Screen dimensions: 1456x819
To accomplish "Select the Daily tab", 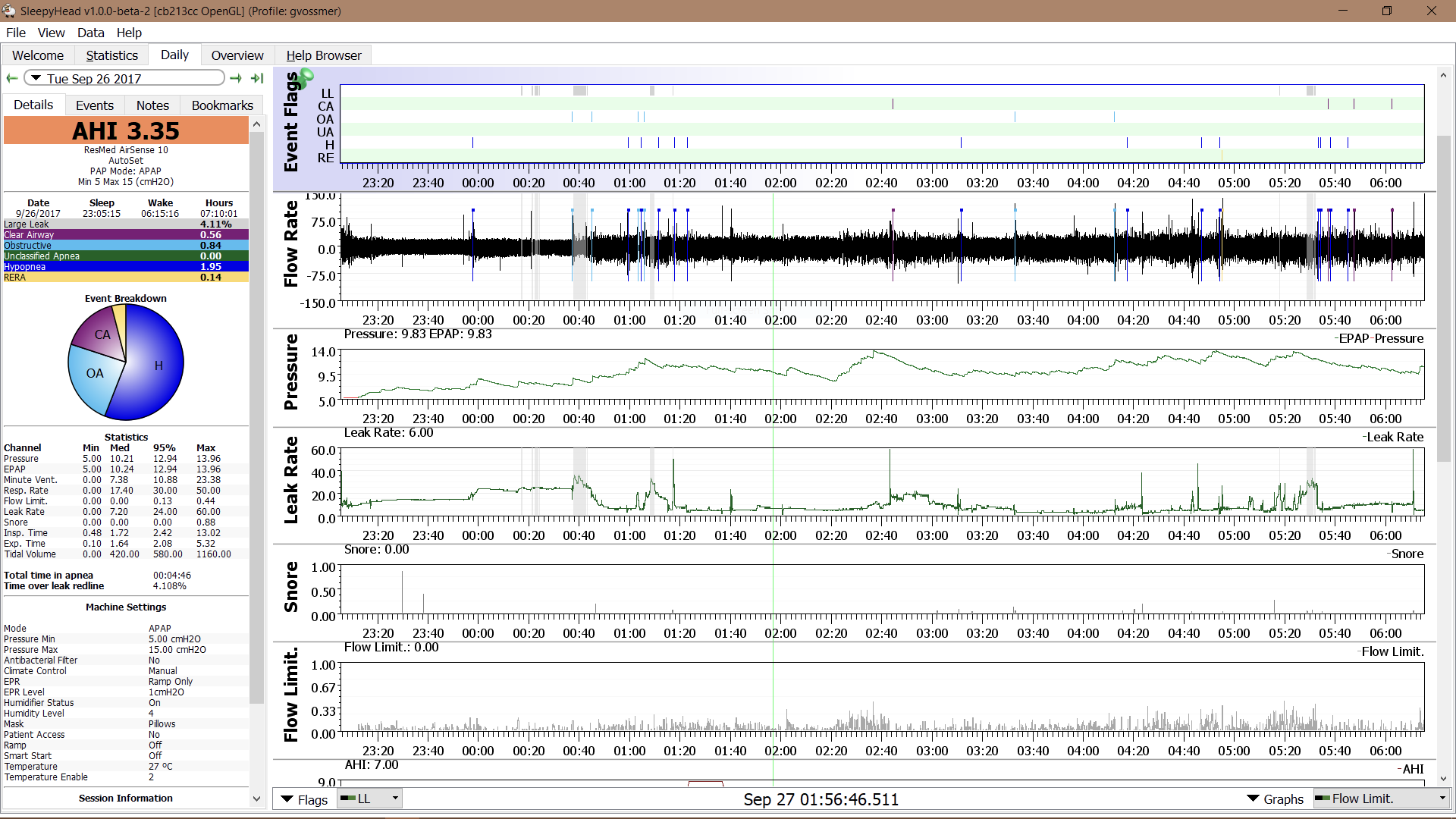I will click(174, 55).
